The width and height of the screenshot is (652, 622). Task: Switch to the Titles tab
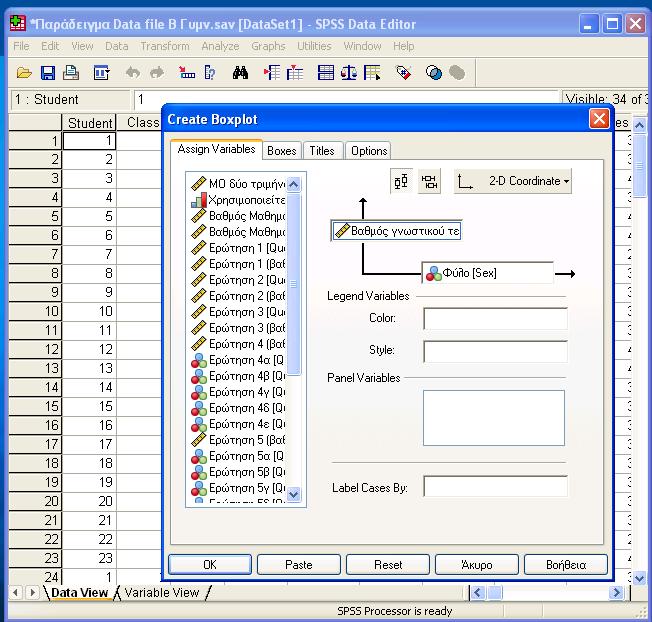[x=322, y=151]
